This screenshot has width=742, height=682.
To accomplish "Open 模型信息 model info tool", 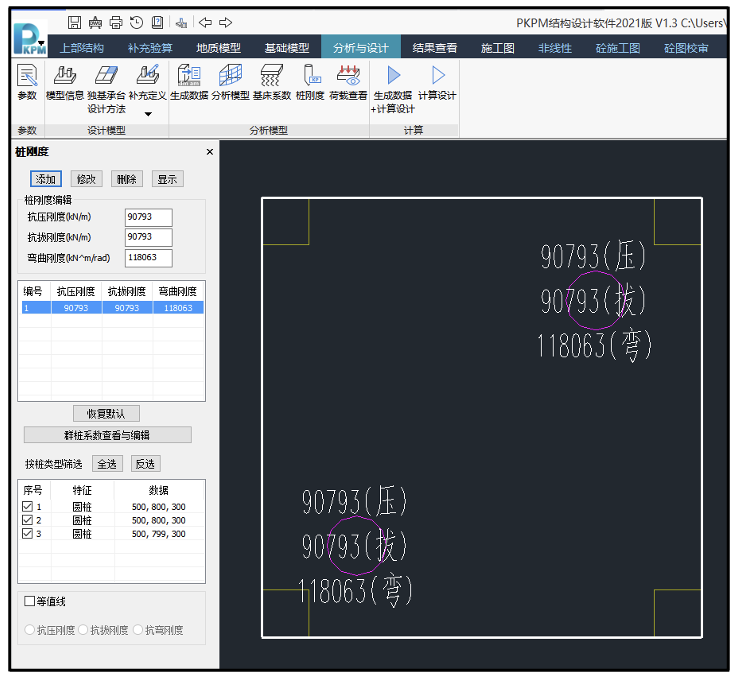I will pos(65,82).
